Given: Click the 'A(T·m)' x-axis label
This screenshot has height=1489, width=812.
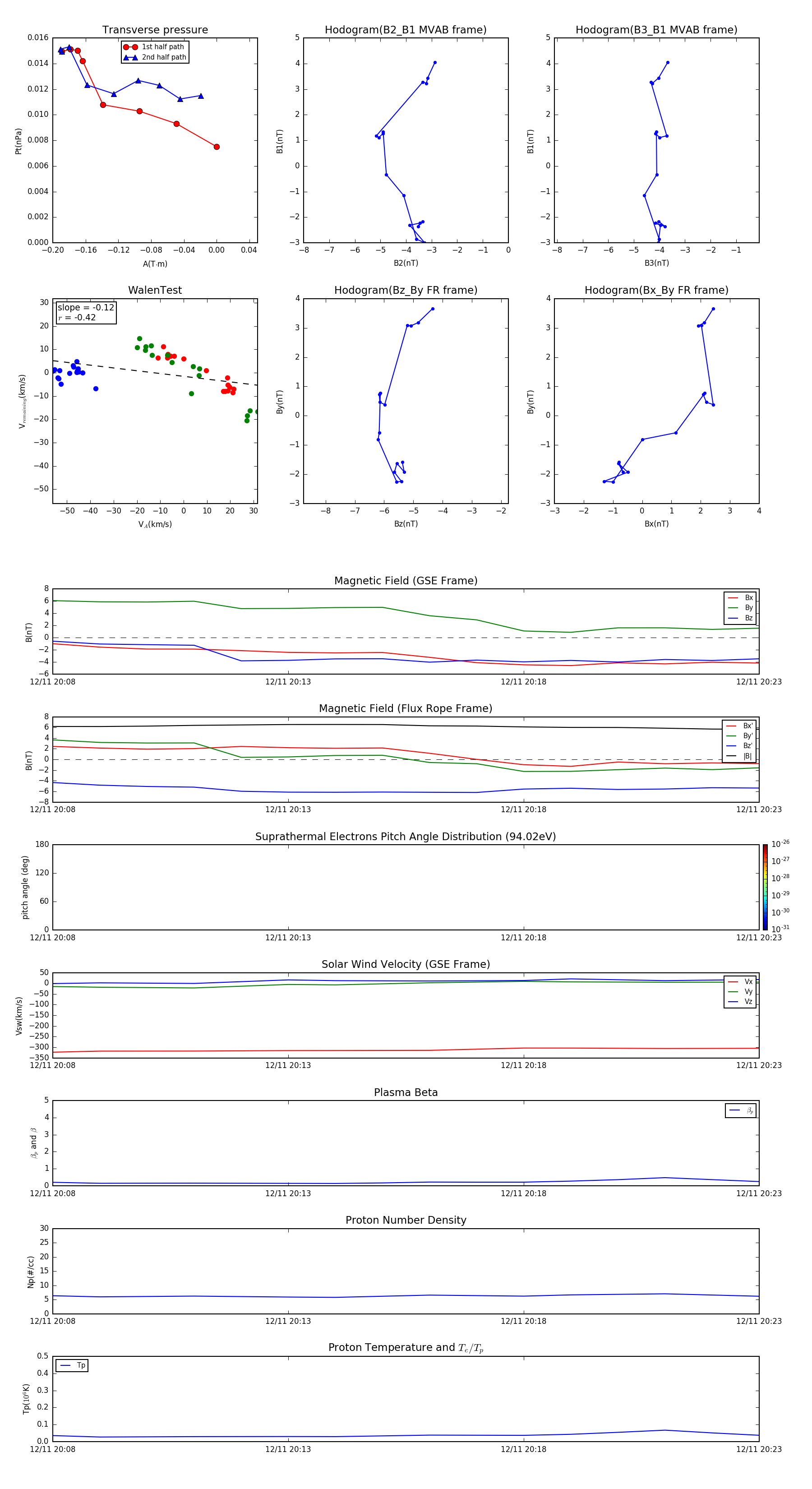Looking at the screenshot, I should [x=155, y=264].
